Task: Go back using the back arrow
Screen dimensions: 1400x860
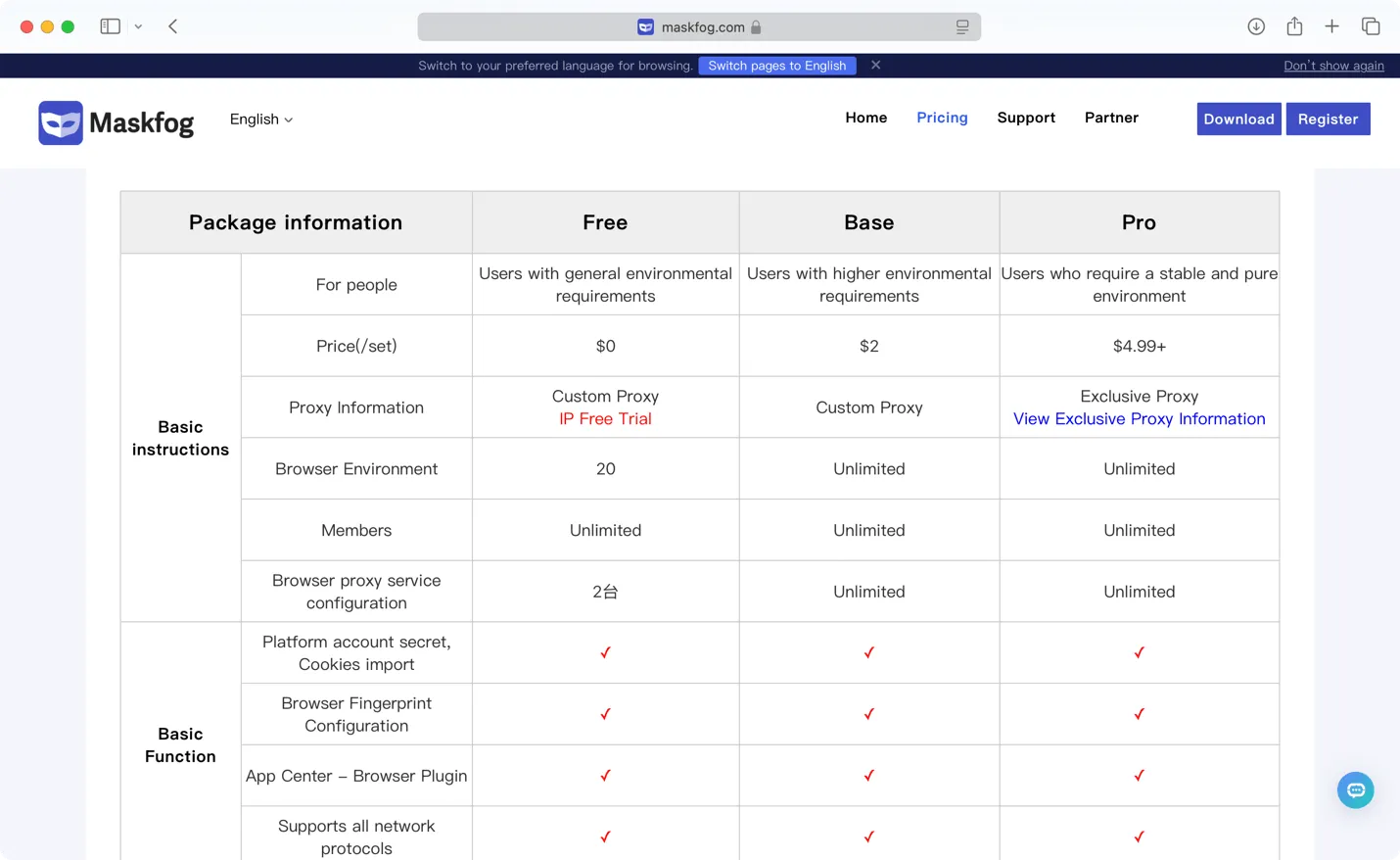Action: 172,26
